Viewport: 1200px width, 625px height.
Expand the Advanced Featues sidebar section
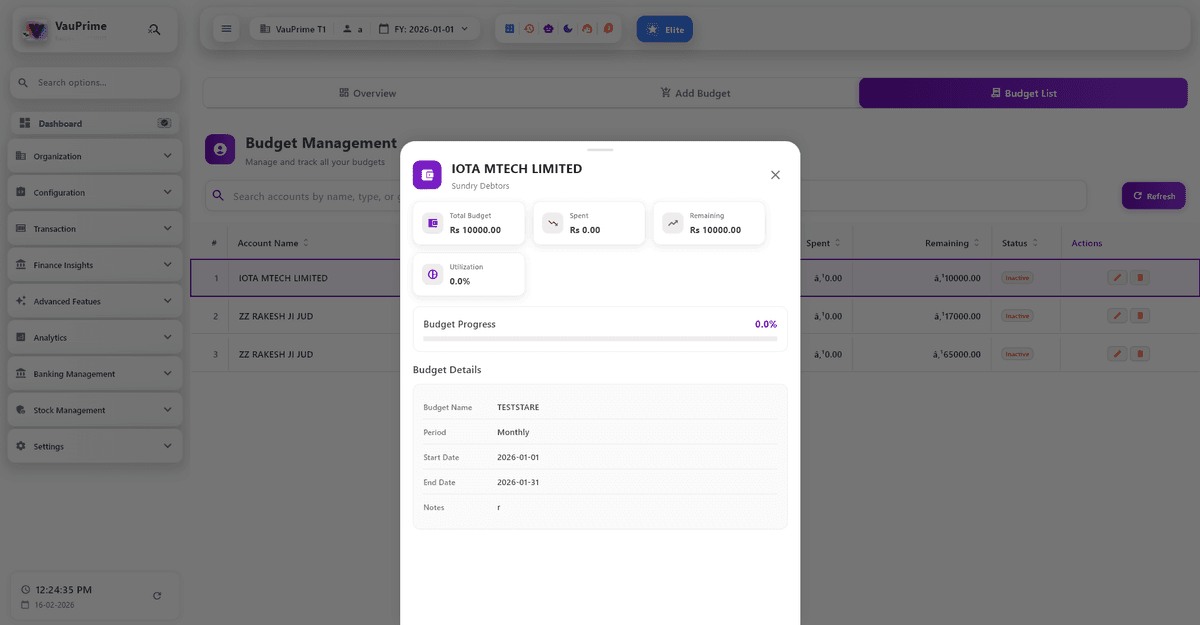pos(95,301)
